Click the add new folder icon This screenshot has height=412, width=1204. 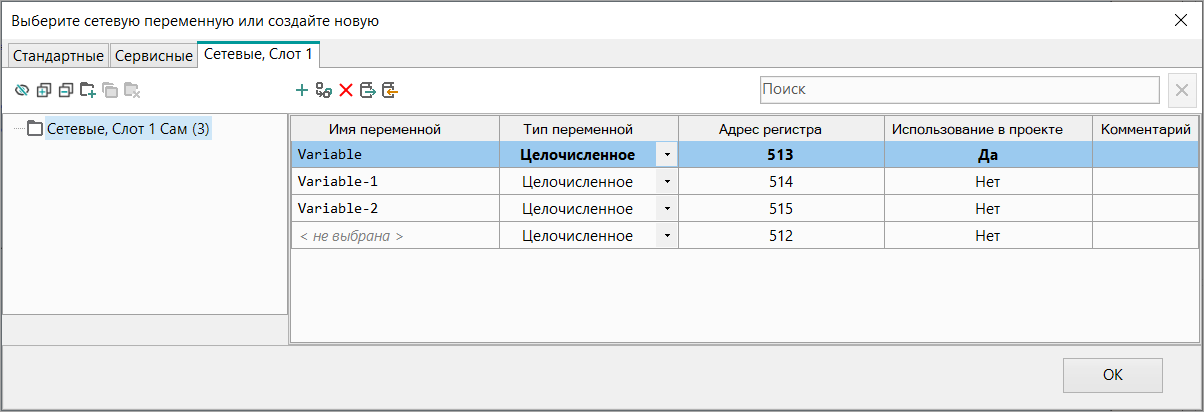click(x=88, y=91)
